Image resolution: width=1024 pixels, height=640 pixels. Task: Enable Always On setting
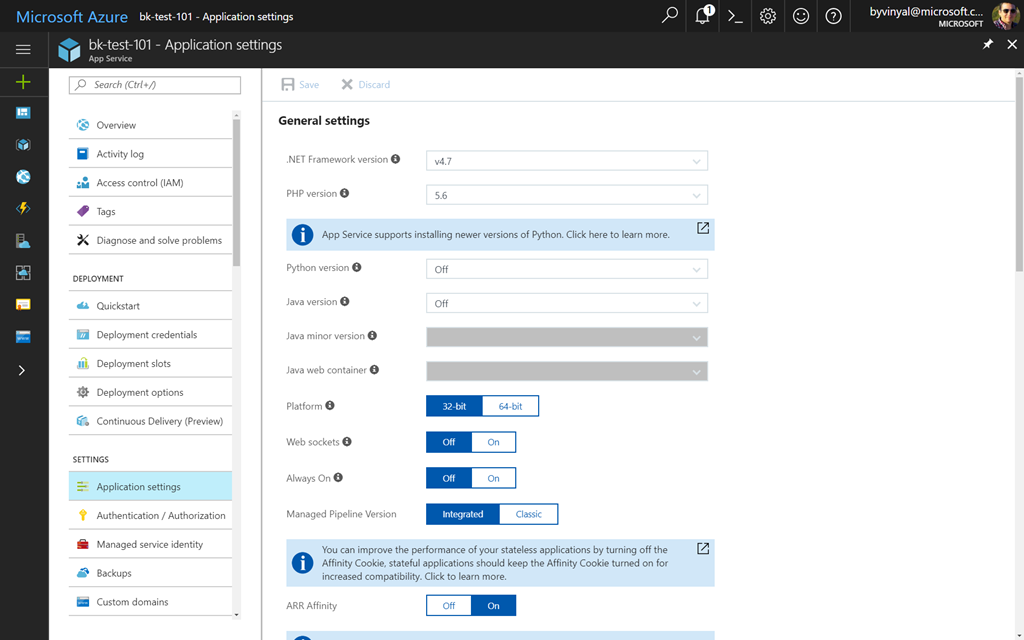[x=493, y=478]
